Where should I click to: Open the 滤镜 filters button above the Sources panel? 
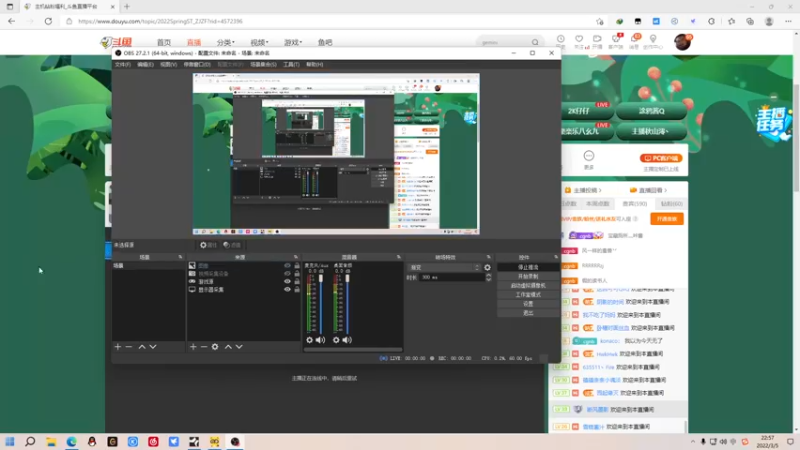[x=232, y=245]
